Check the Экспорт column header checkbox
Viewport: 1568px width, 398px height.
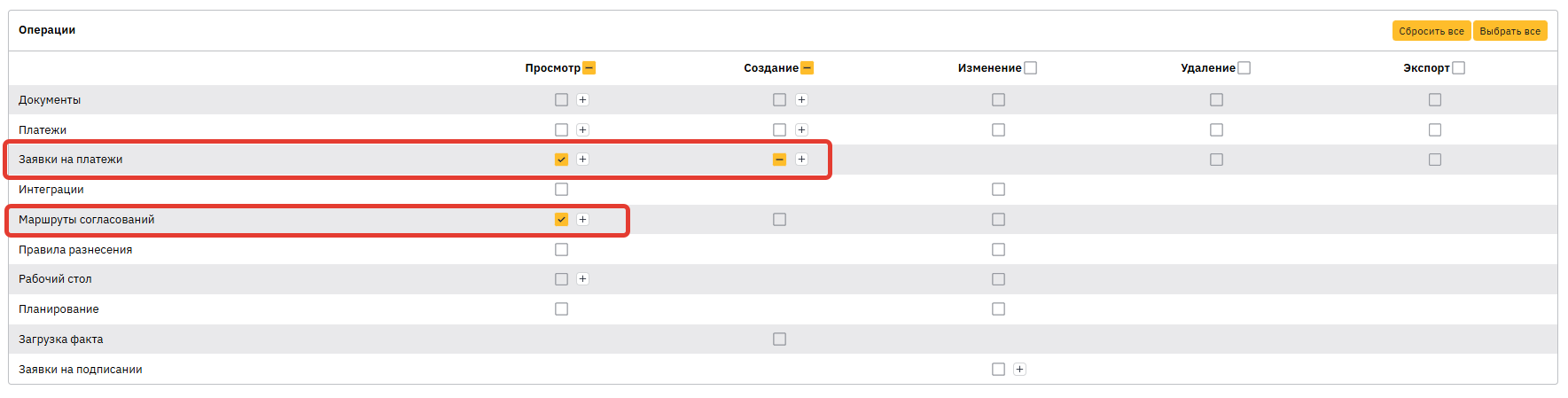tap(1458, 68)
